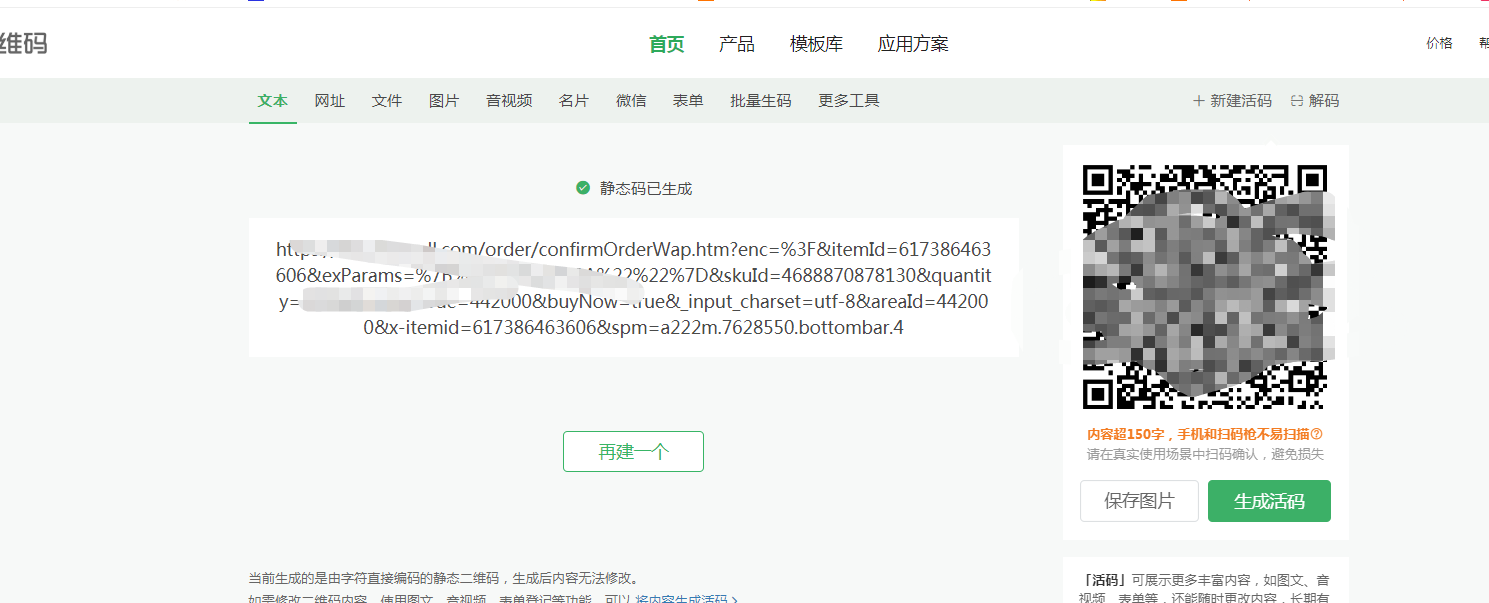Switch to the 微信 tab
This screenshot has width=1489, height=603.
coord(631,101)
